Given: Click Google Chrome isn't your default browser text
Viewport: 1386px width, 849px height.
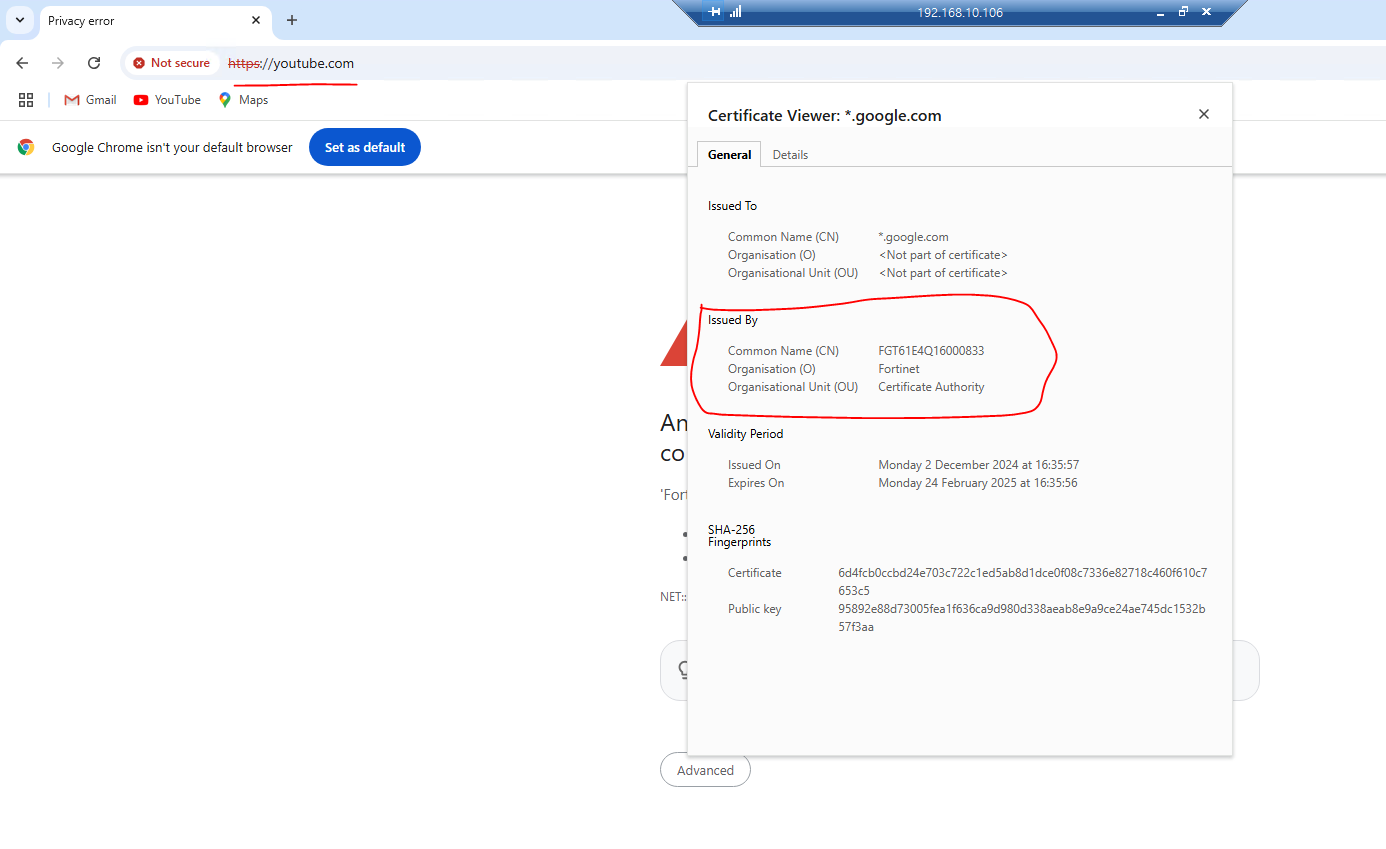Looking at the screenshot, I should (172, 147).
